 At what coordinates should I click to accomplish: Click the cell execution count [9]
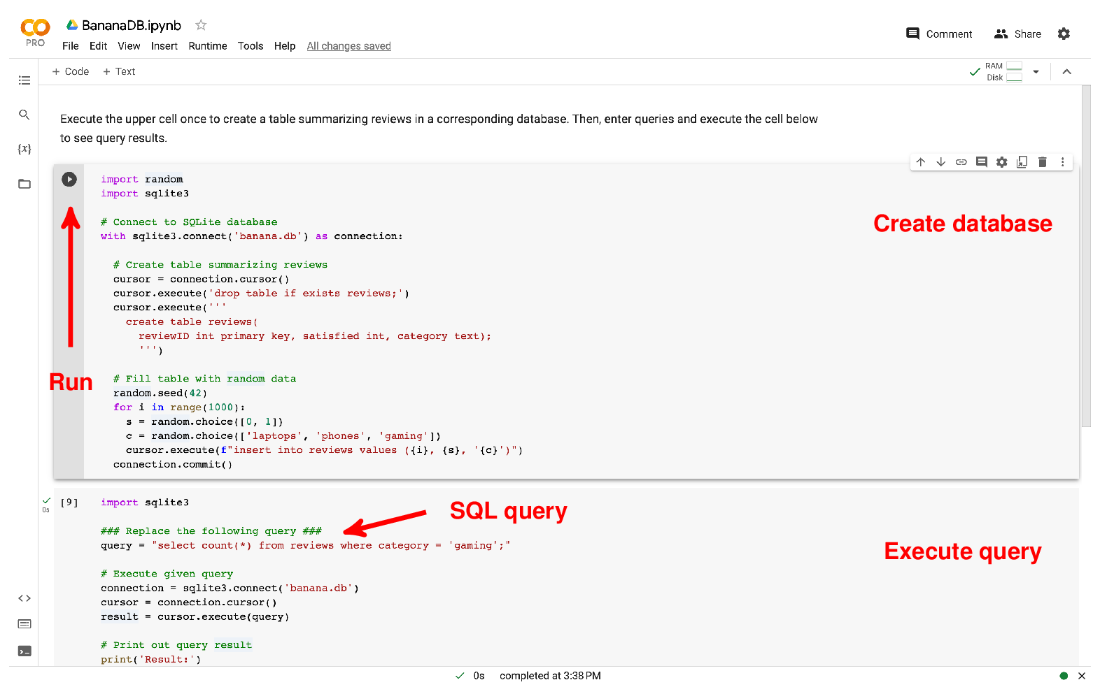click(69, 502)
